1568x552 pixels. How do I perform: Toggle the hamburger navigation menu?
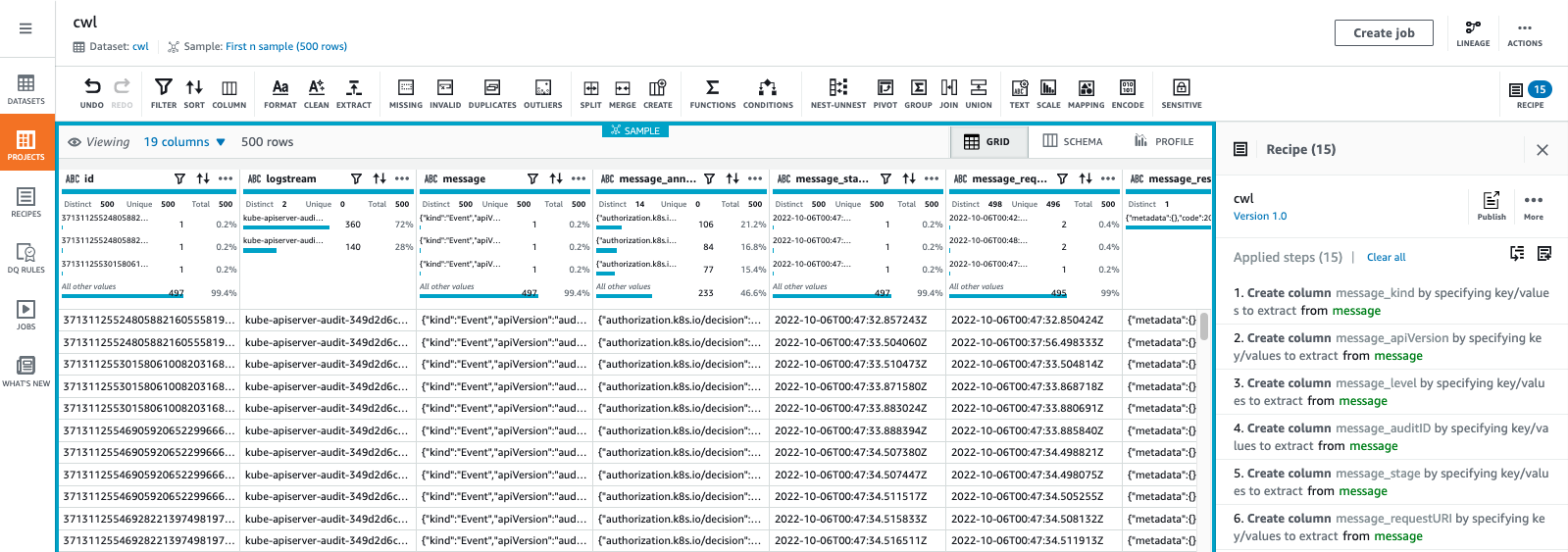coord(25,28)
